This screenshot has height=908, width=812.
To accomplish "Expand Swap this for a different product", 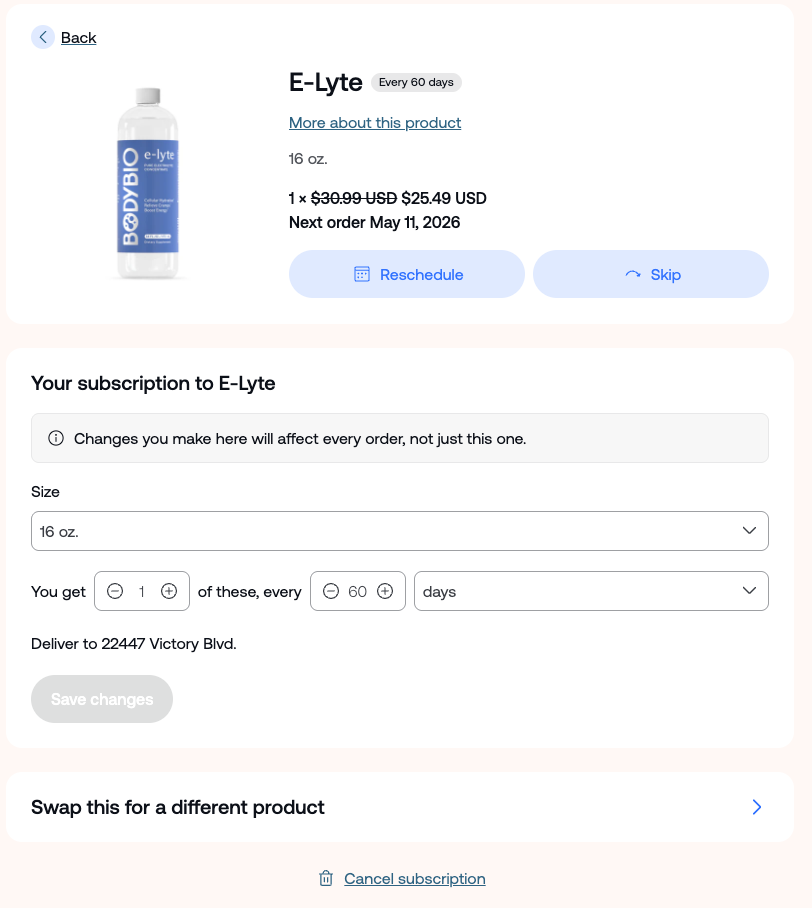I will click(757, 807).
